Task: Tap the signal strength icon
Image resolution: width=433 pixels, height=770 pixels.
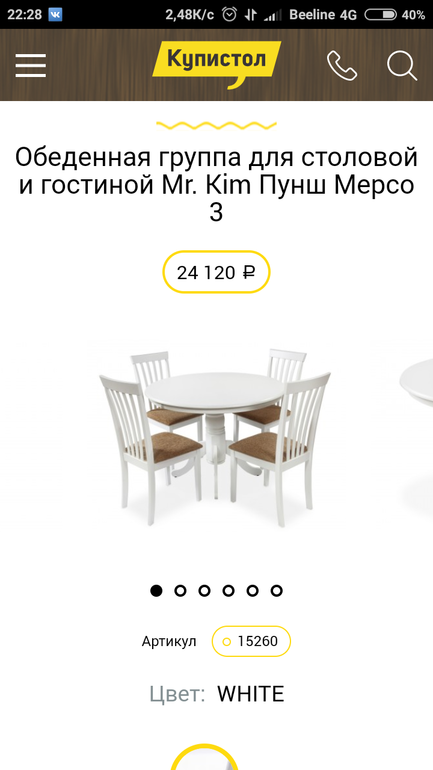Action: pos(270,15)
